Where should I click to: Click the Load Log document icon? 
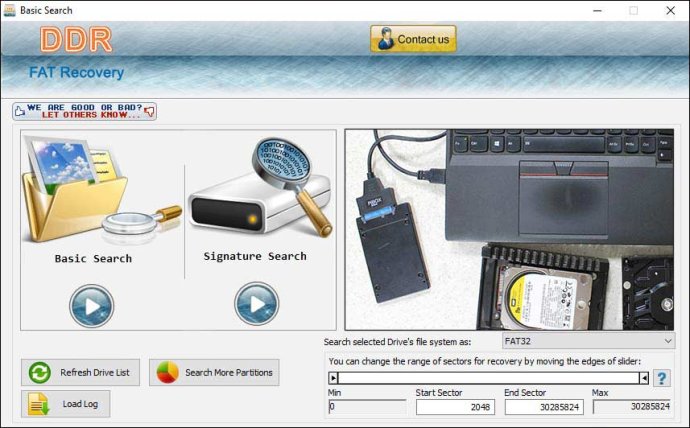(39, 404)
